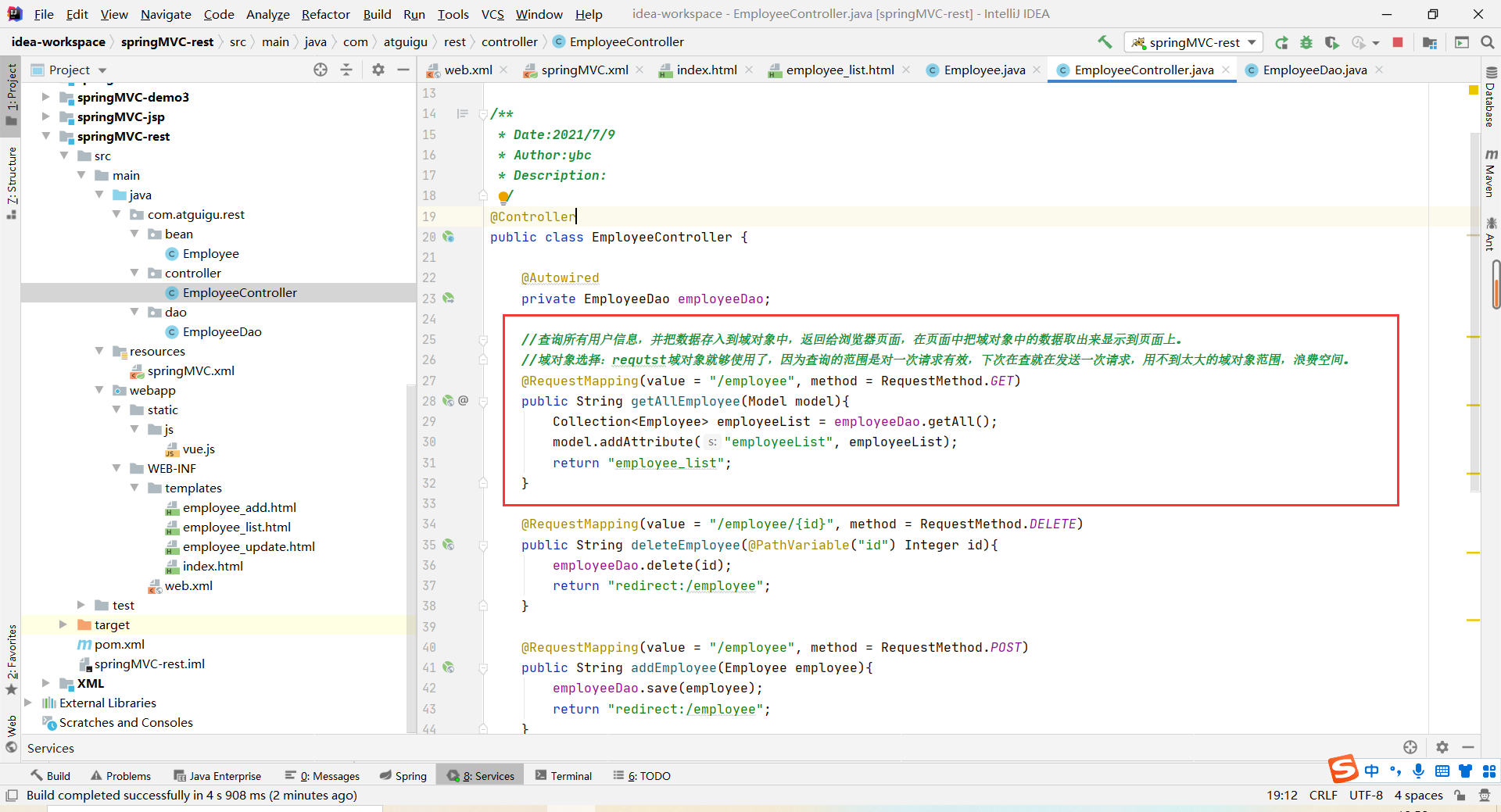Collapse all in Project panel
The image size is (1501, 812).
coord(346,70)
